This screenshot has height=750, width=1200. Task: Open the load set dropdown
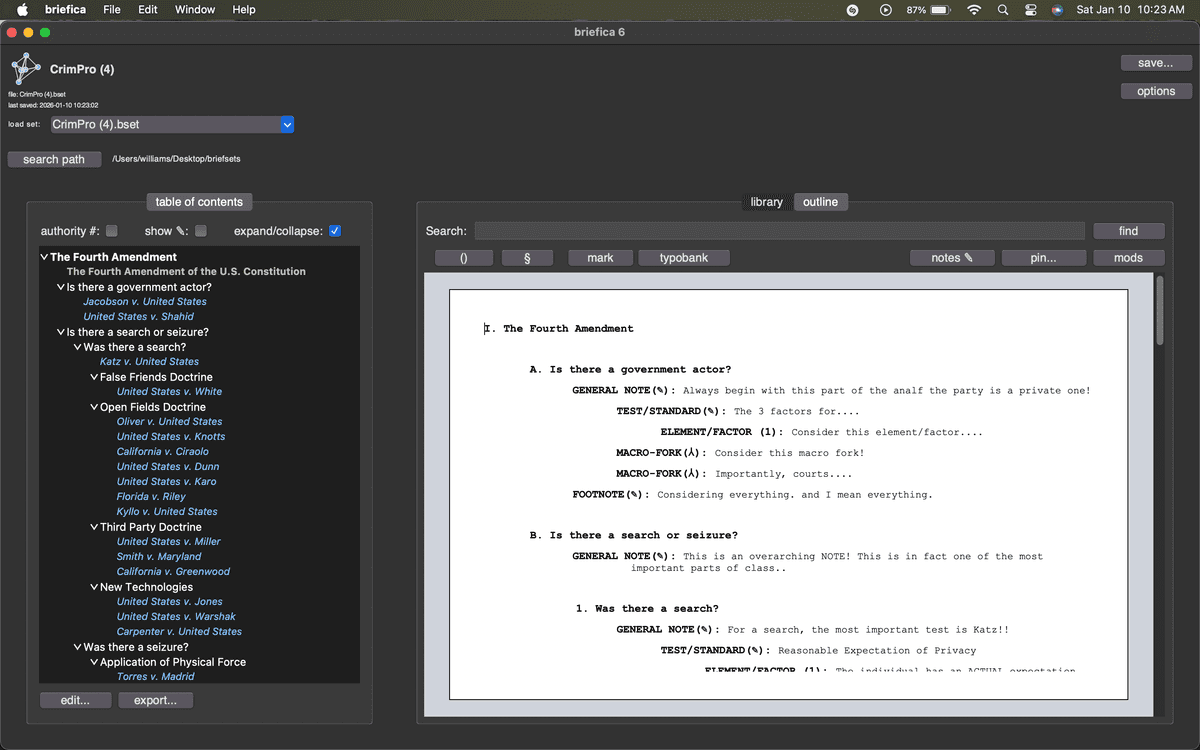[288, 124]
